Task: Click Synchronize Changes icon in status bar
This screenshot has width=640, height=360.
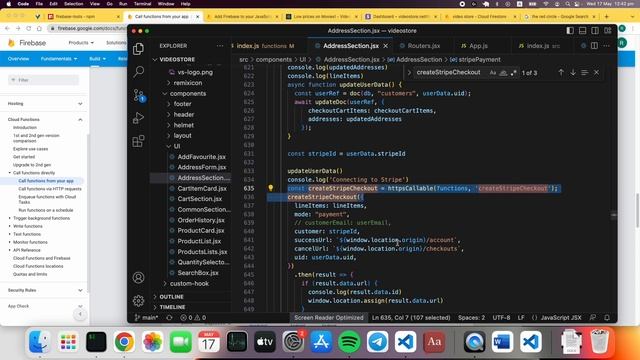Action: [x=169, y=318]
